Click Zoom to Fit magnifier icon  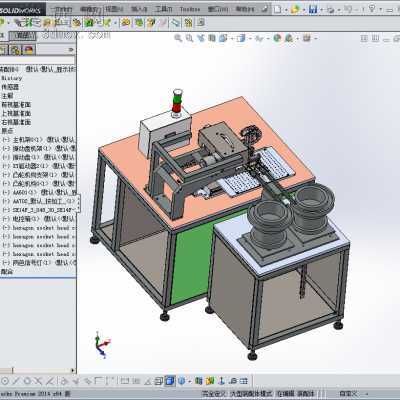pos(178,38)
